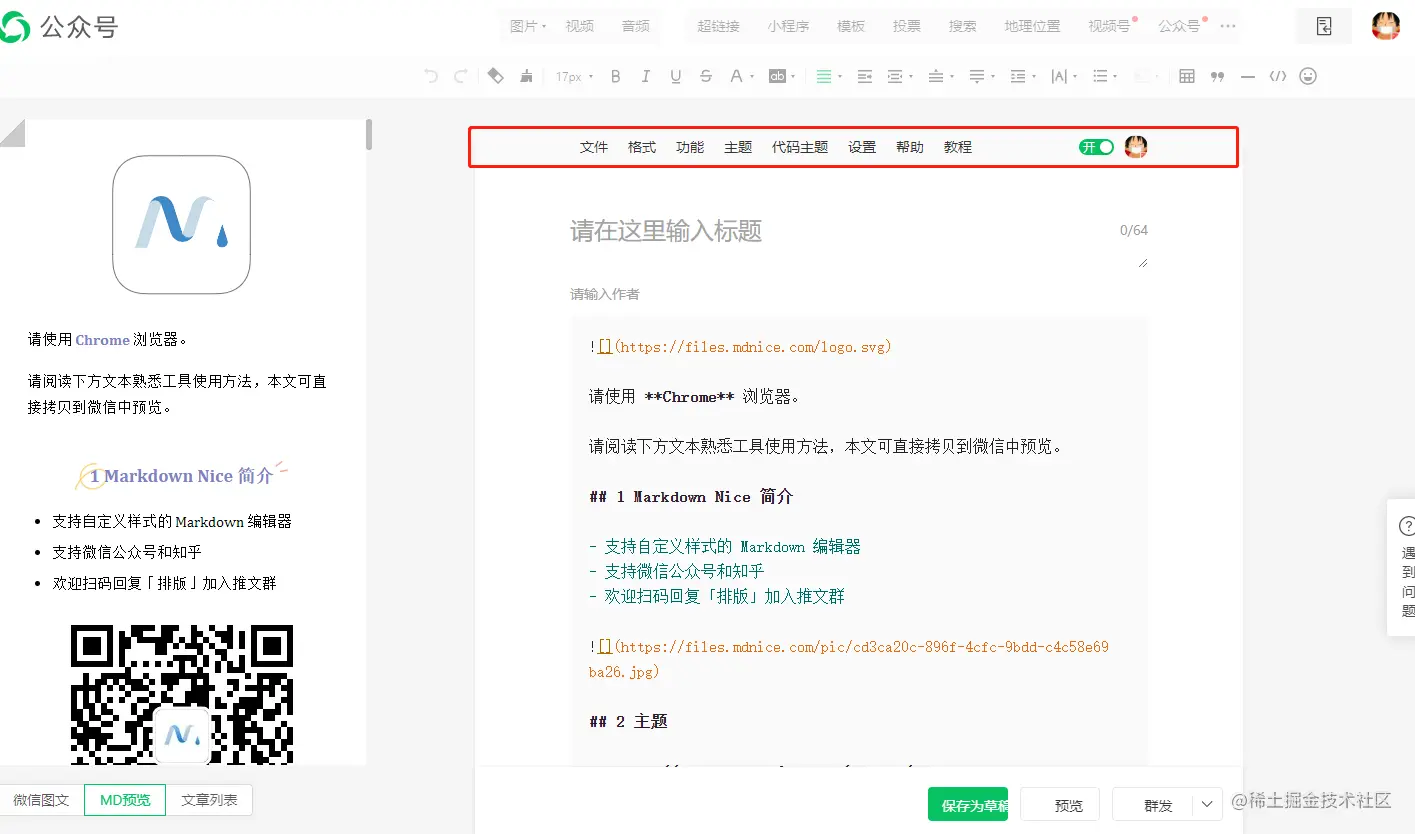Image resolution: width=1415 pixels, height=834 pixels.
Task: Insert 音频 into the article
Action: coord(636,26)
